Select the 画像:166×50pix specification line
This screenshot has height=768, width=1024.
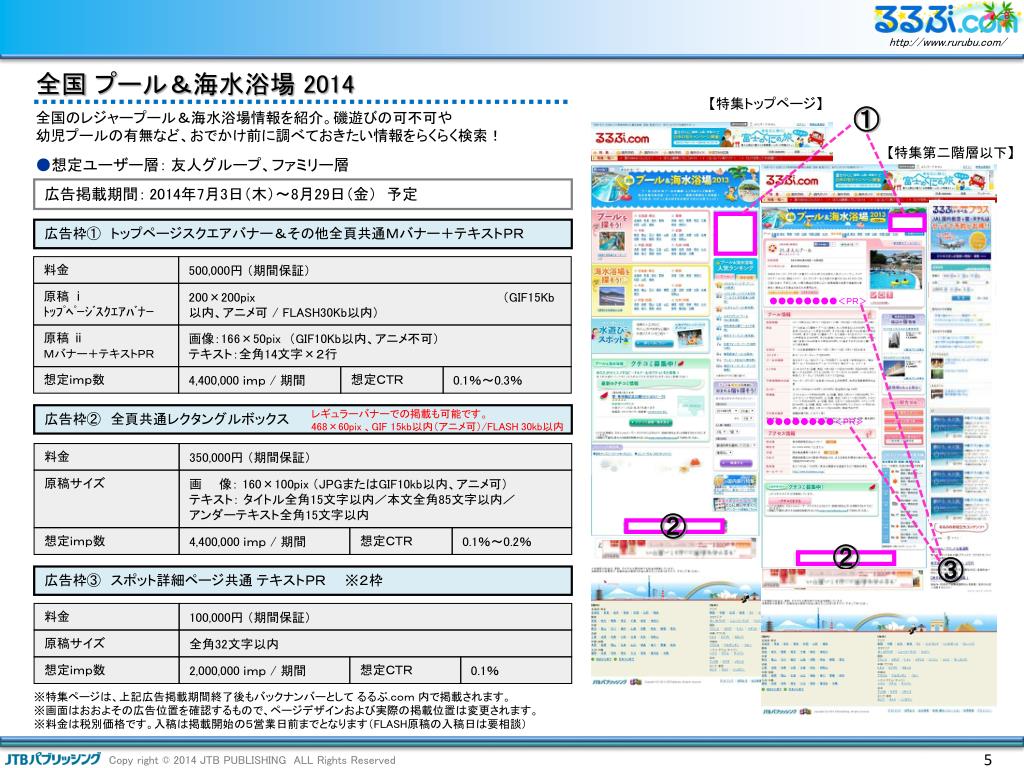tap(313, 339)
